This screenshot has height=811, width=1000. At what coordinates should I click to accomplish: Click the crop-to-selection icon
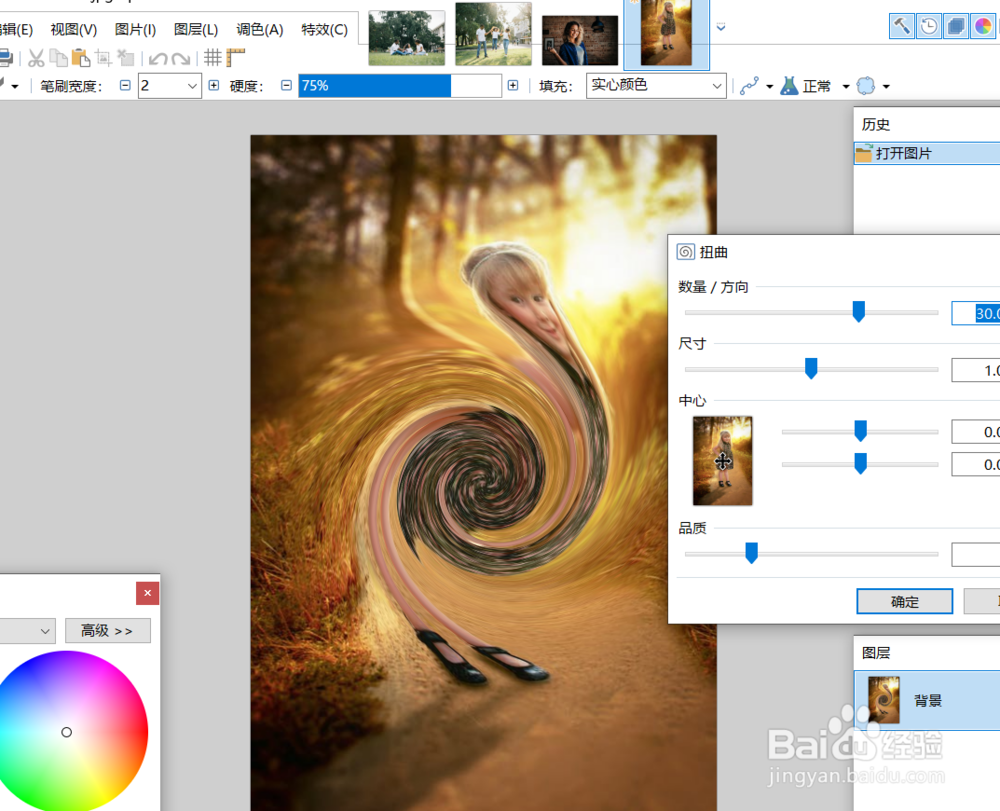click(103, 59)
